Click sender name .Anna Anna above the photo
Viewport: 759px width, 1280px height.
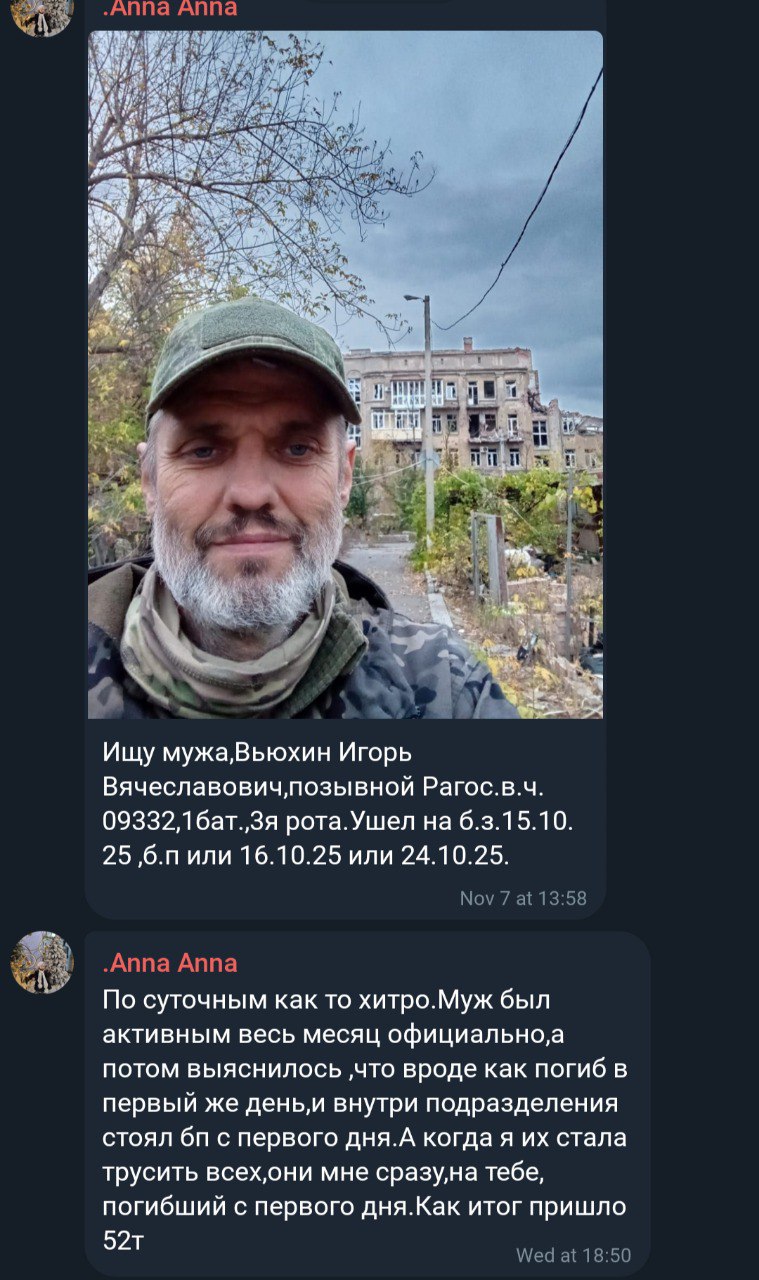pos(170,9)
